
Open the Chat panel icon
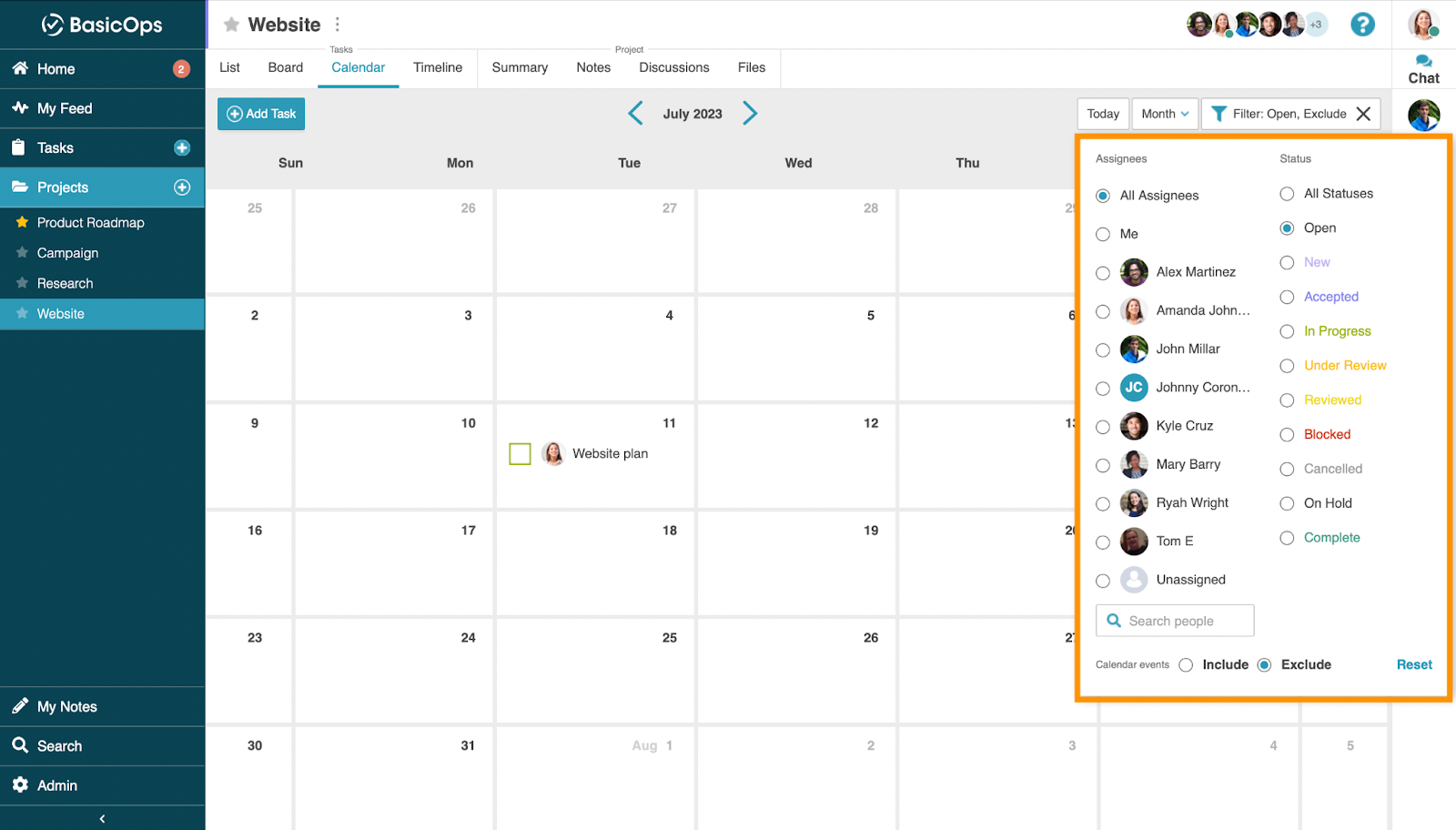tap(1423, 69)
